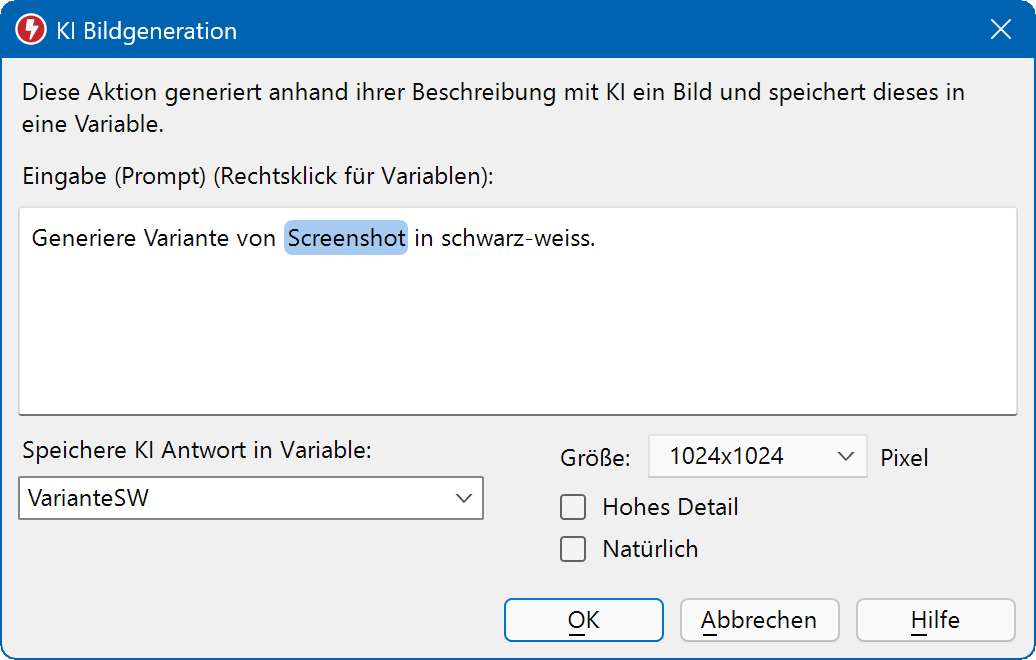
Task: Click the Größe selector showing 1024x1024
Action: click(x=758, y=456)
